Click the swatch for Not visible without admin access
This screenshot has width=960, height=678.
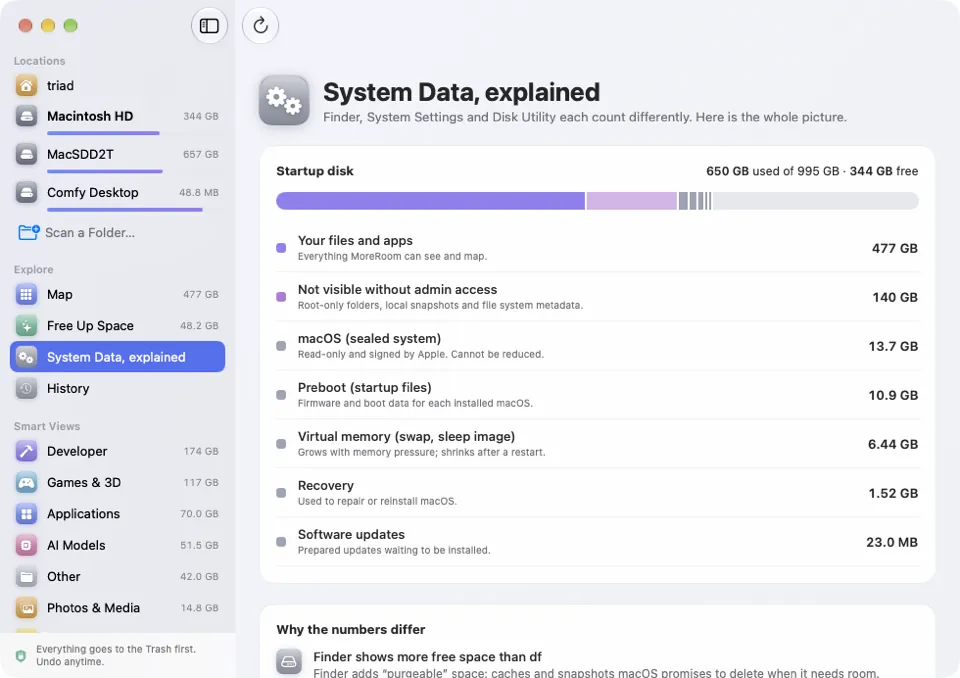[281, 297]
